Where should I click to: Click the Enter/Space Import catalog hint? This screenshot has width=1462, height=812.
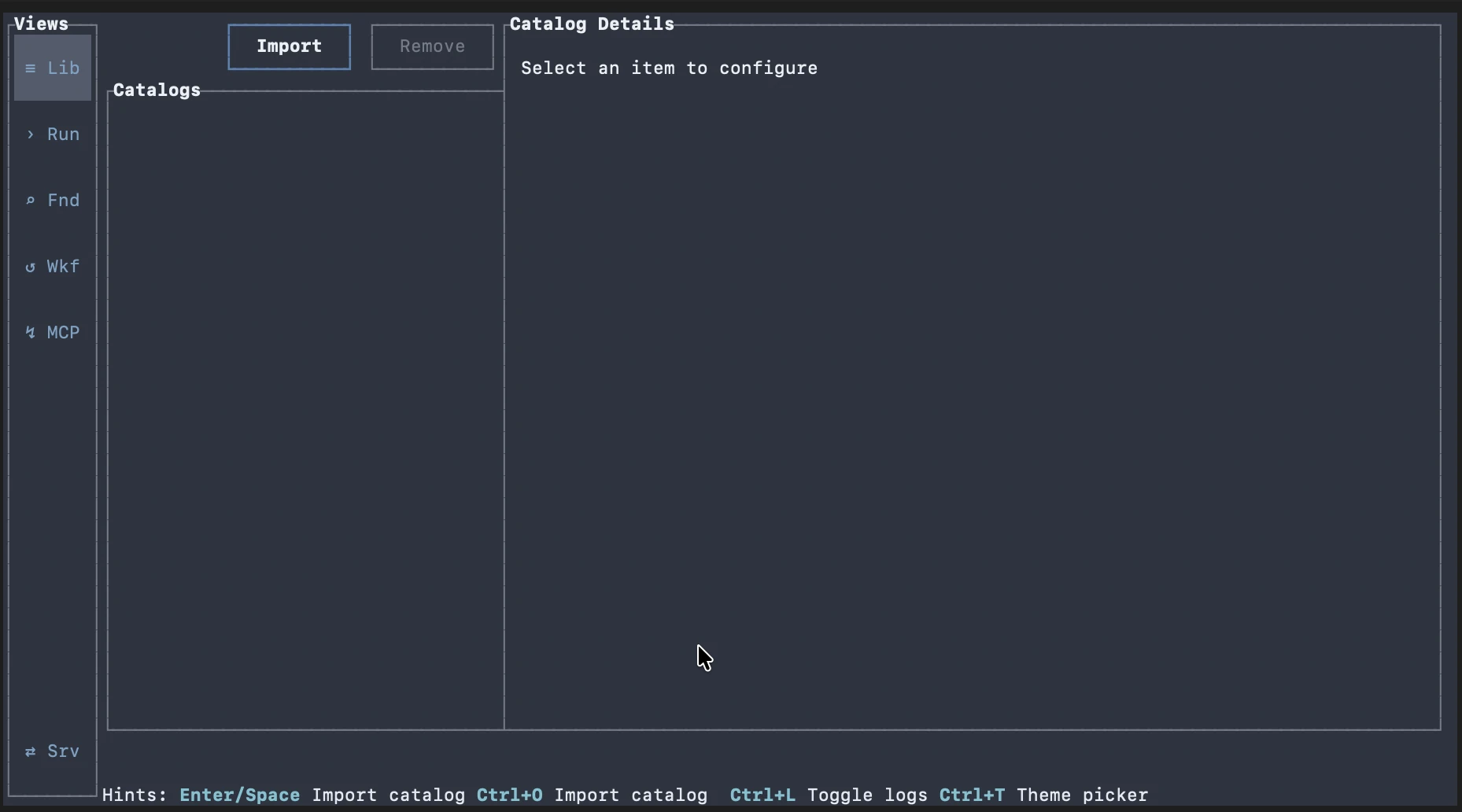[x=323, y=795]
